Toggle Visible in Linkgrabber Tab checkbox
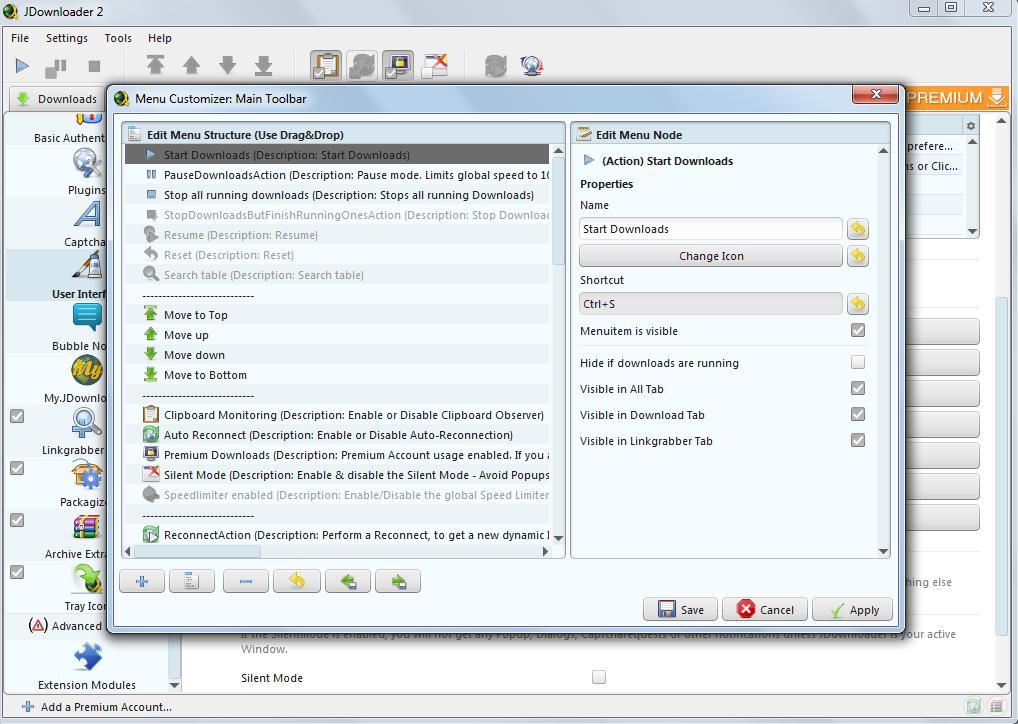 tap(858, 440)
